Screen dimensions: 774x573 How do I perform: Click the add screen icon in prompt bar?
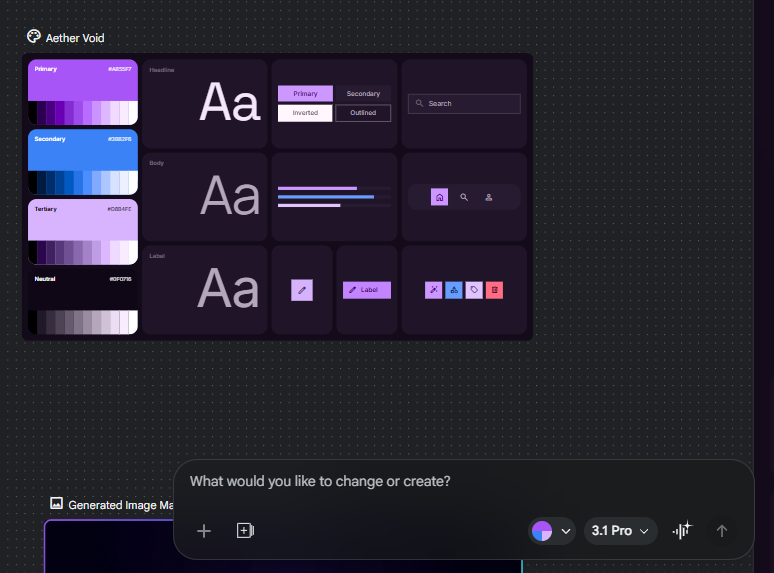[245, 531]
